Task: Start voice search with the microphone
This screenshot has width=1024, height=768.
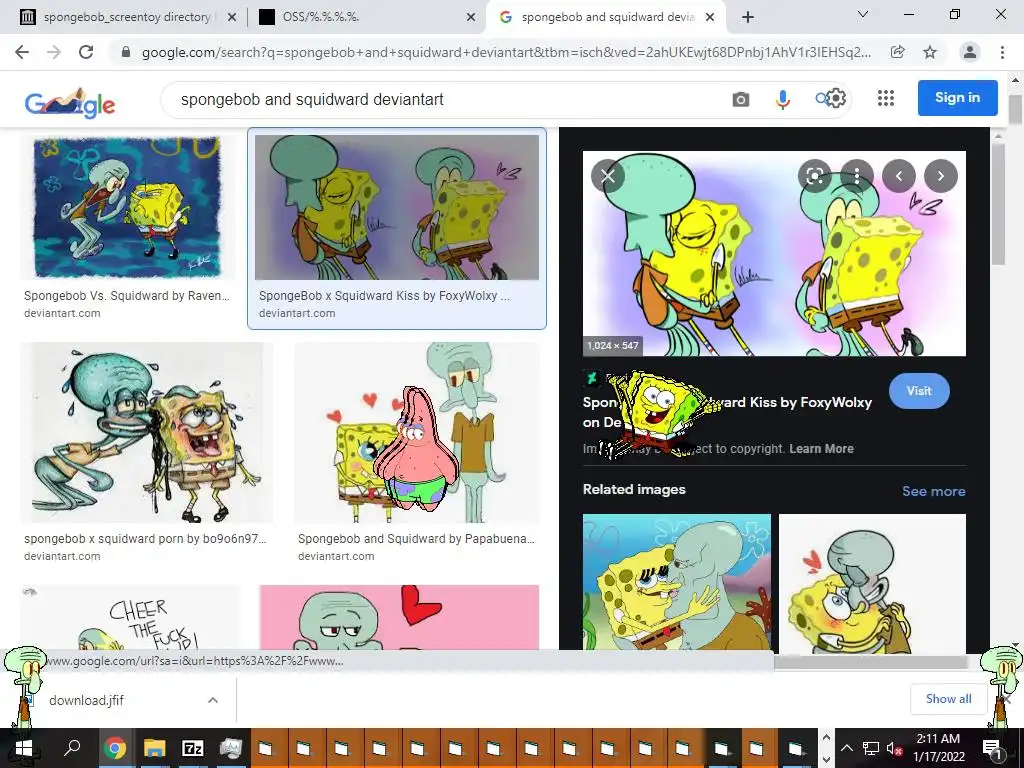Action: click(x=782, y=99)
